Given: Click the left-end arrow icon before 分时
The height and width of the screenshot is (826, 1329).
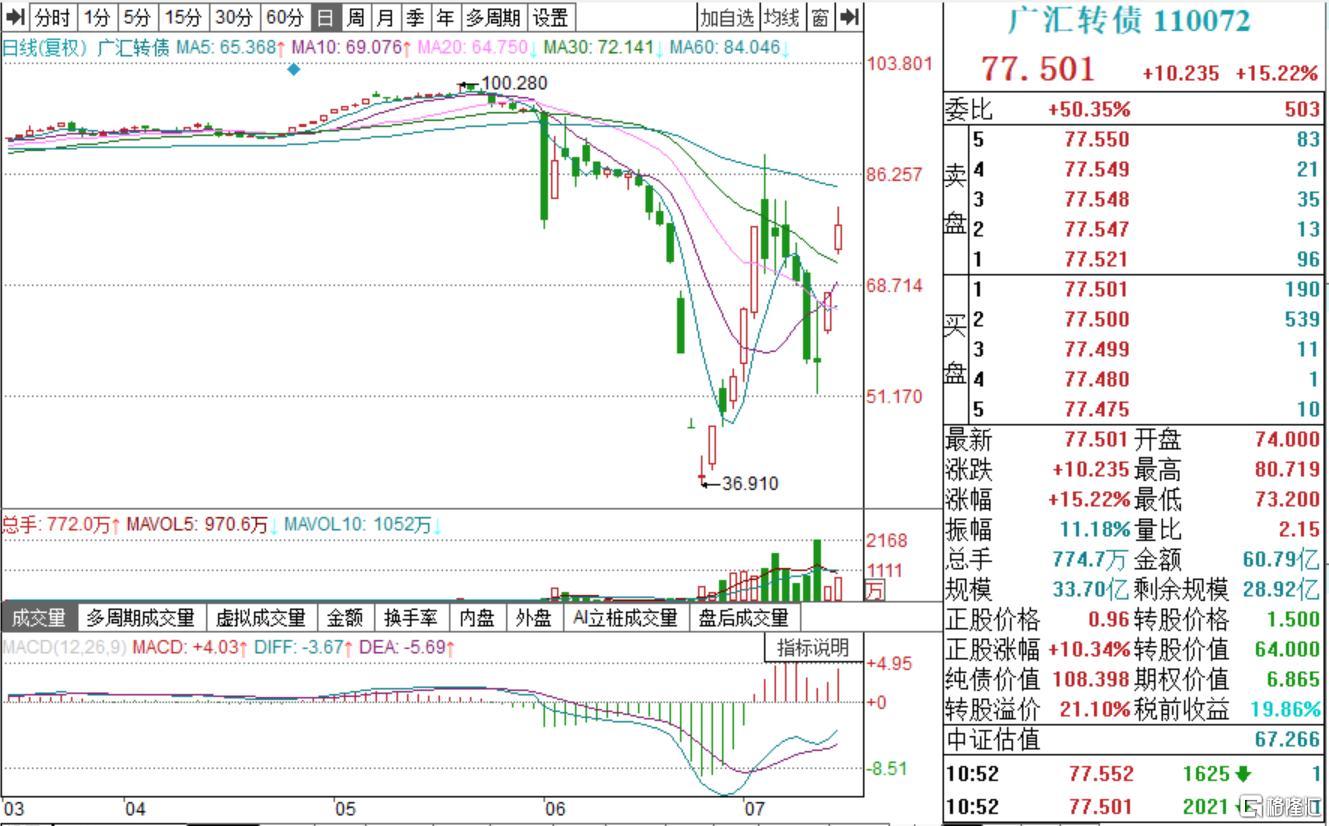Looking at the screenshot, I should click(x=14, y=17).
